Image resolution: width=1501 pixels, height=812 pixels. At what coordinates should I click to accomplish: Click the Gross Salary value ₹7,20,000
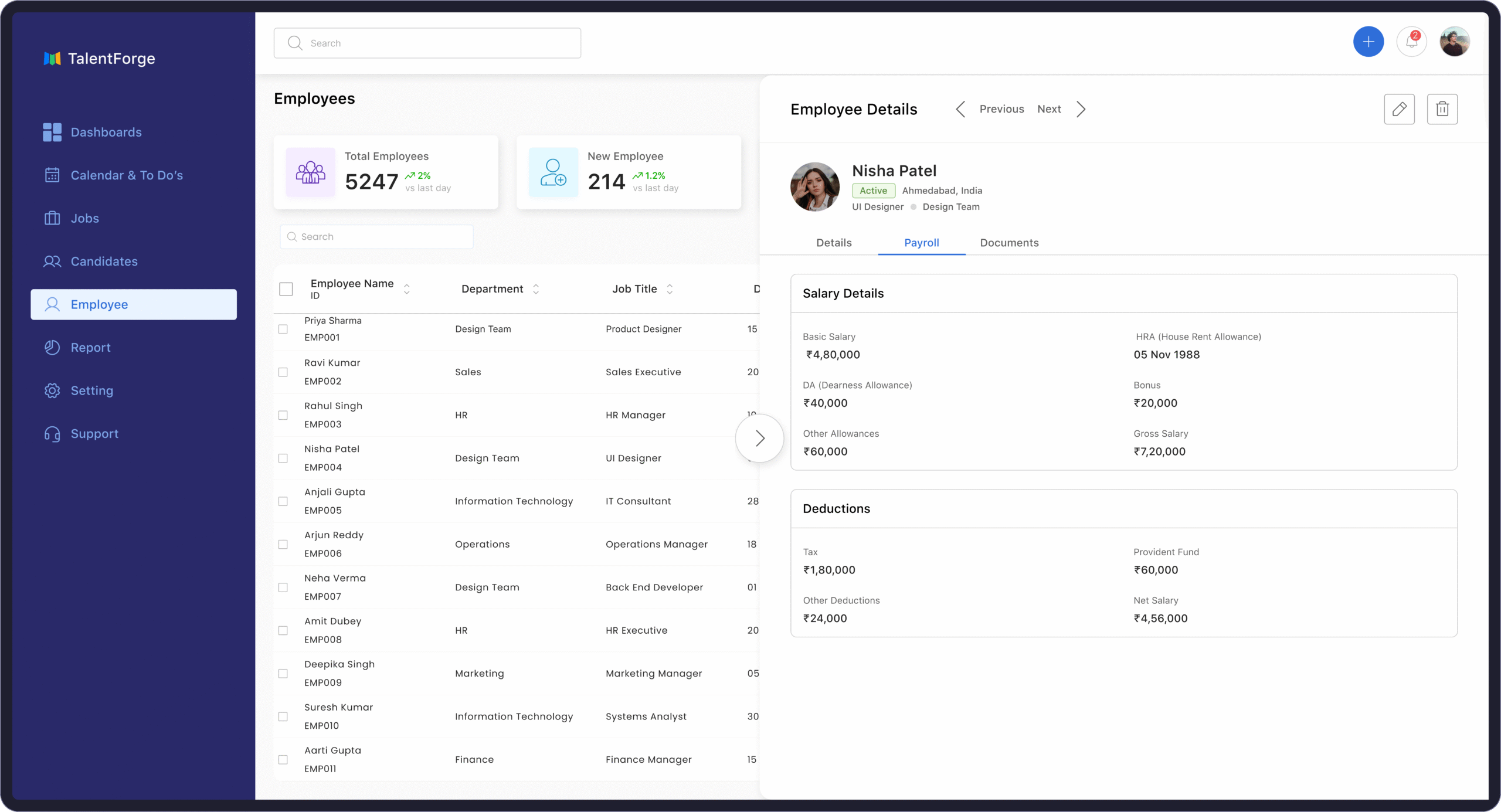coord(1159,451)
